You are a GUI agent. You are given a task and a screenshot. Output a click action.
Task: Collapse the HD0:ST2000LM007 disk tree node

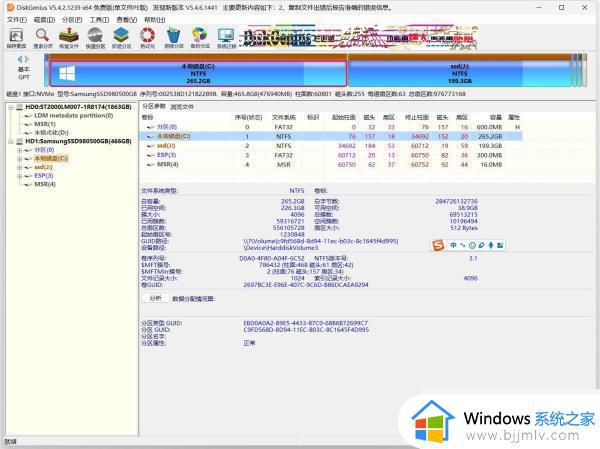point(11,107)
